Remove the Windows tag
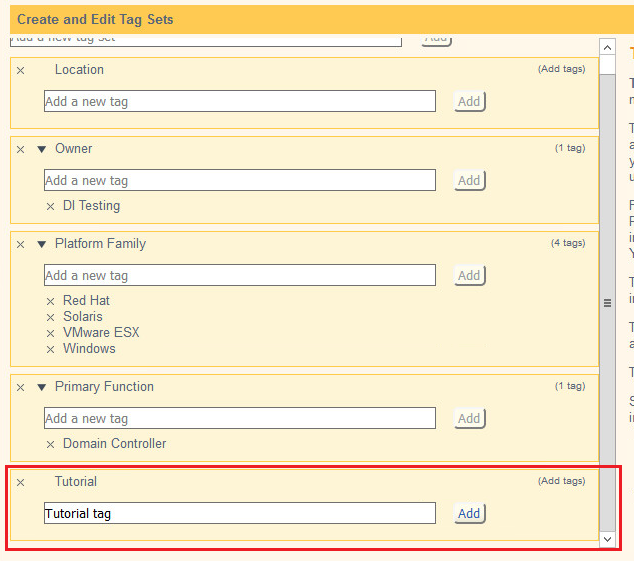The width and height of the screenshot is (634, 561). pos(50,349)
